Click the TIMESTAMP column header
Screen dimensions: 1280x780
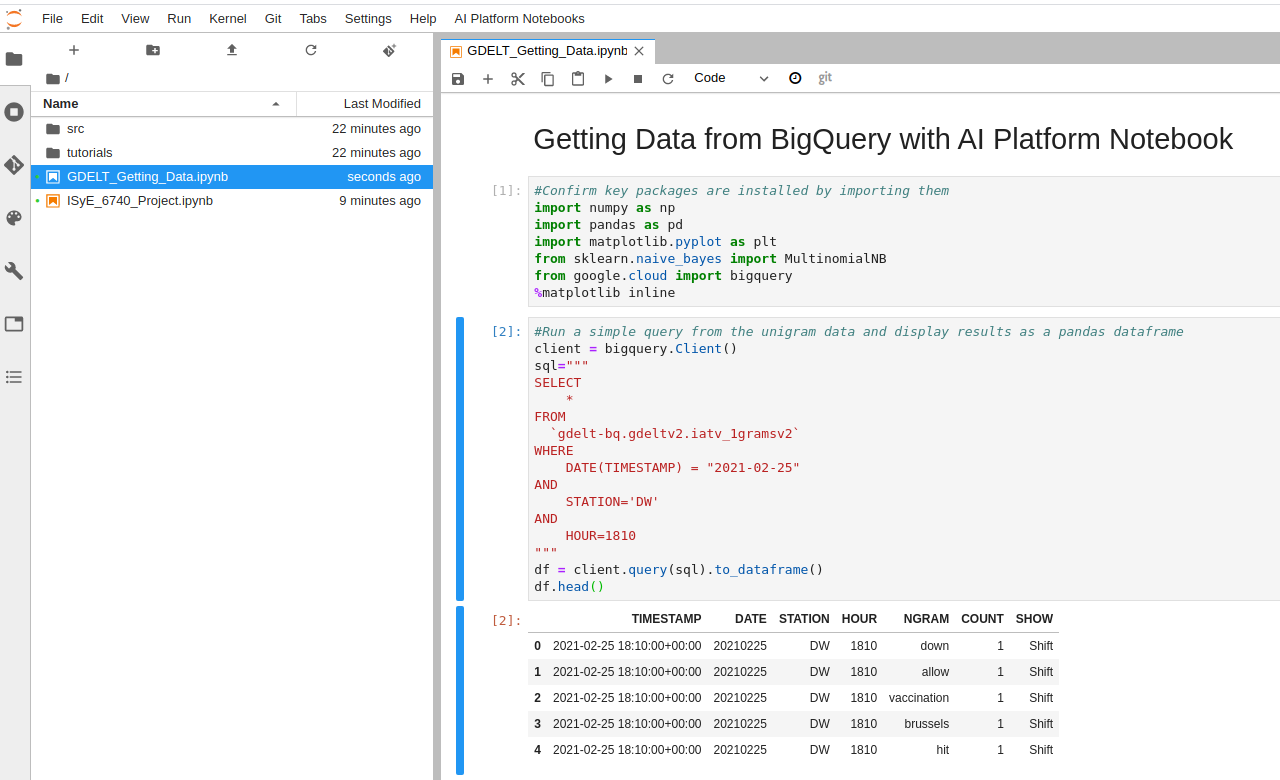[x=666, y=619]
